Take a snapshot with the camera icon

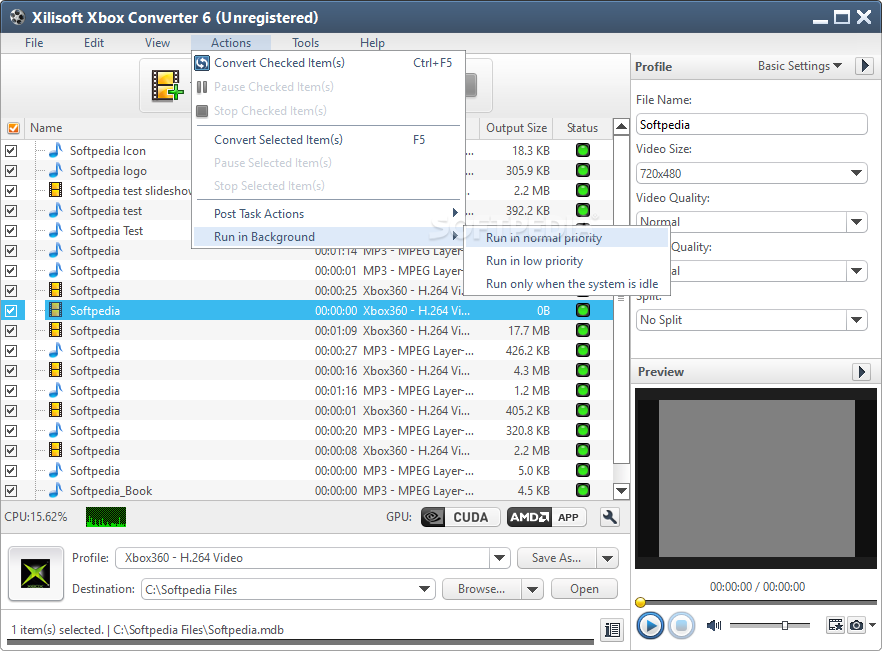point(856,625)
